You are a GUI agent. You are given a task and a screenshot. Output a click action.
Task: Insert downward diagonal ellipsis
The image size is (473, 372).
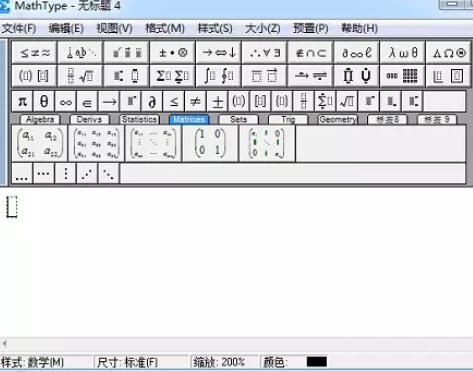point(109,174)
